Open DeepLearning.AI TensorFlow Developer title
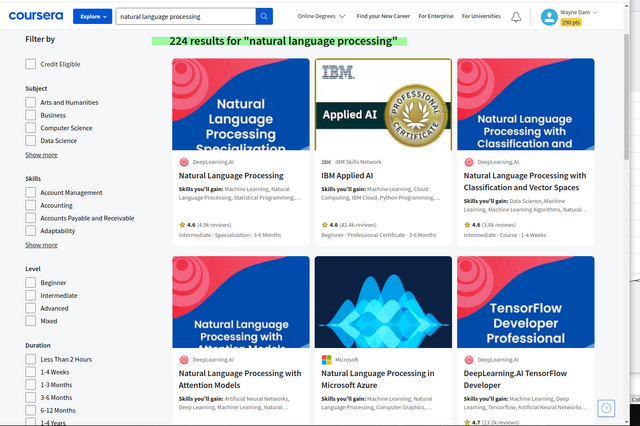This screenshot has width=640, height=426. click(x=515, y=379)
